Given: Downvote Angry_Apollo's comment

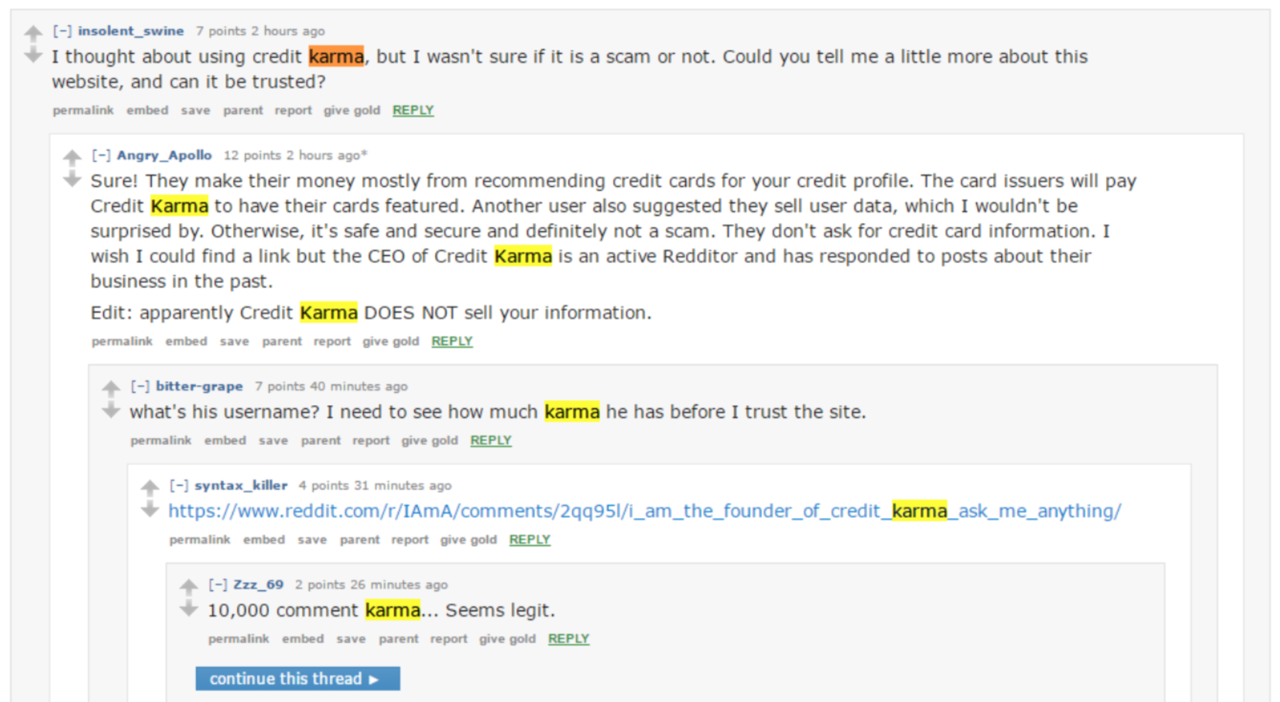Looking at the screenshot, I should pos(72,178).
